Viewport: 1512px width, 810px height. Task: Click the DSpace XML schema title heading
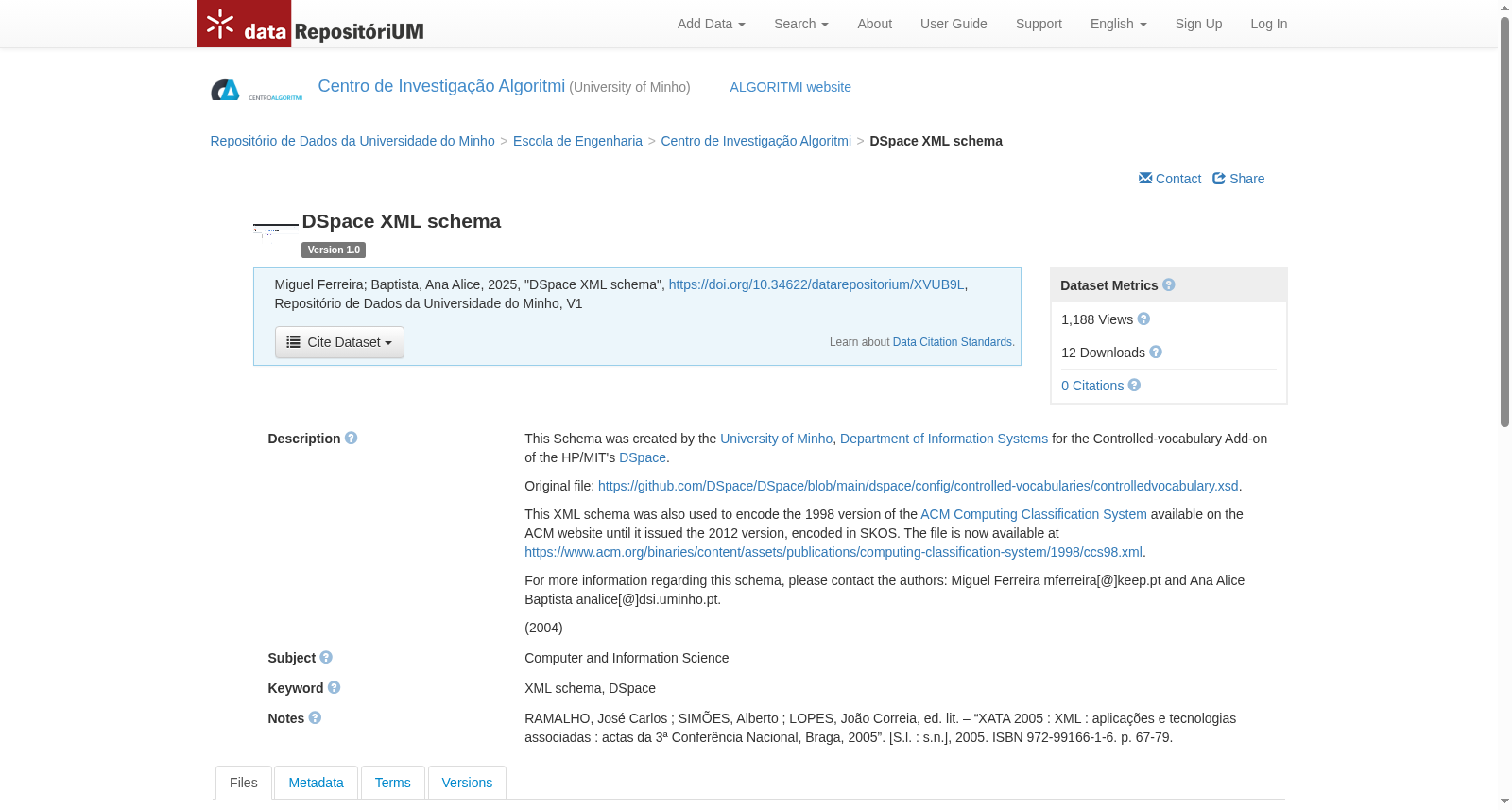click(x=402, y=221)
